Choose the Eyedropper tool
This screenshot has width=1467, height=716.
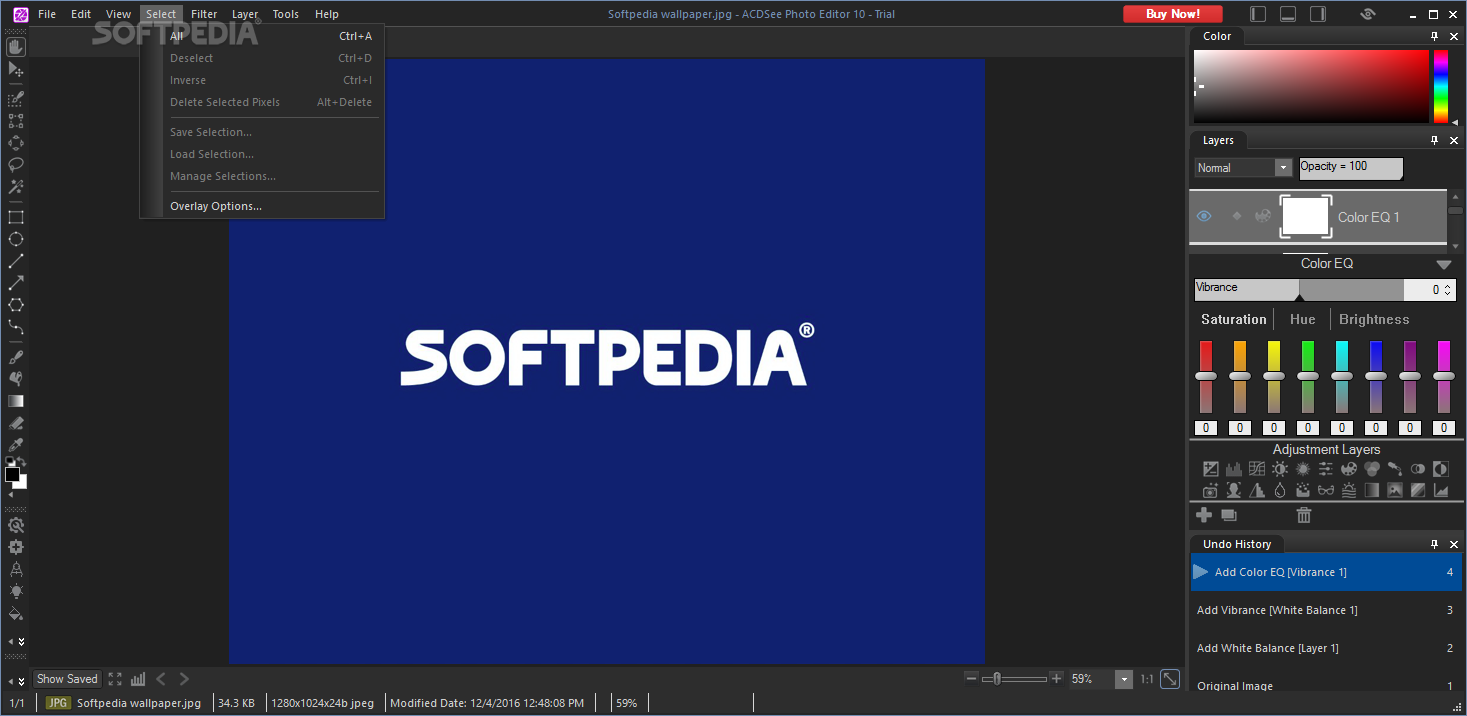click(15, 445)
